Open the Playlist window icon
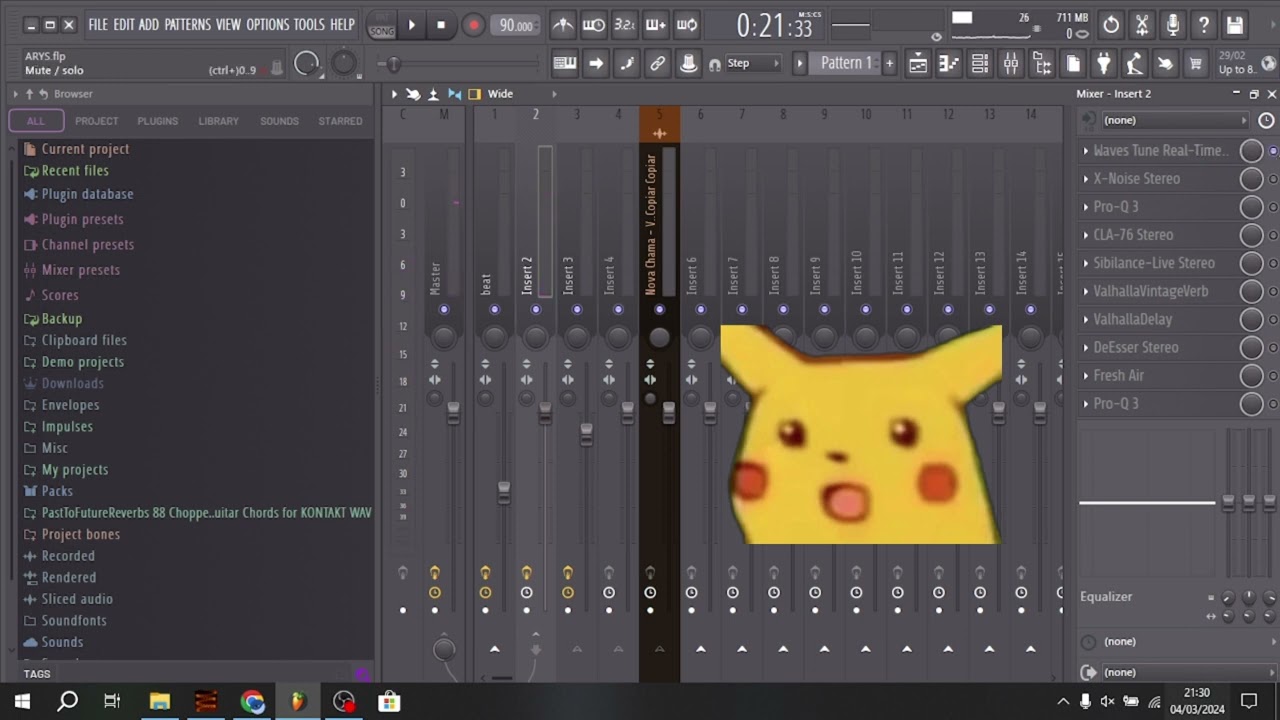This screenshot has height=720, width=1280. 918,64
